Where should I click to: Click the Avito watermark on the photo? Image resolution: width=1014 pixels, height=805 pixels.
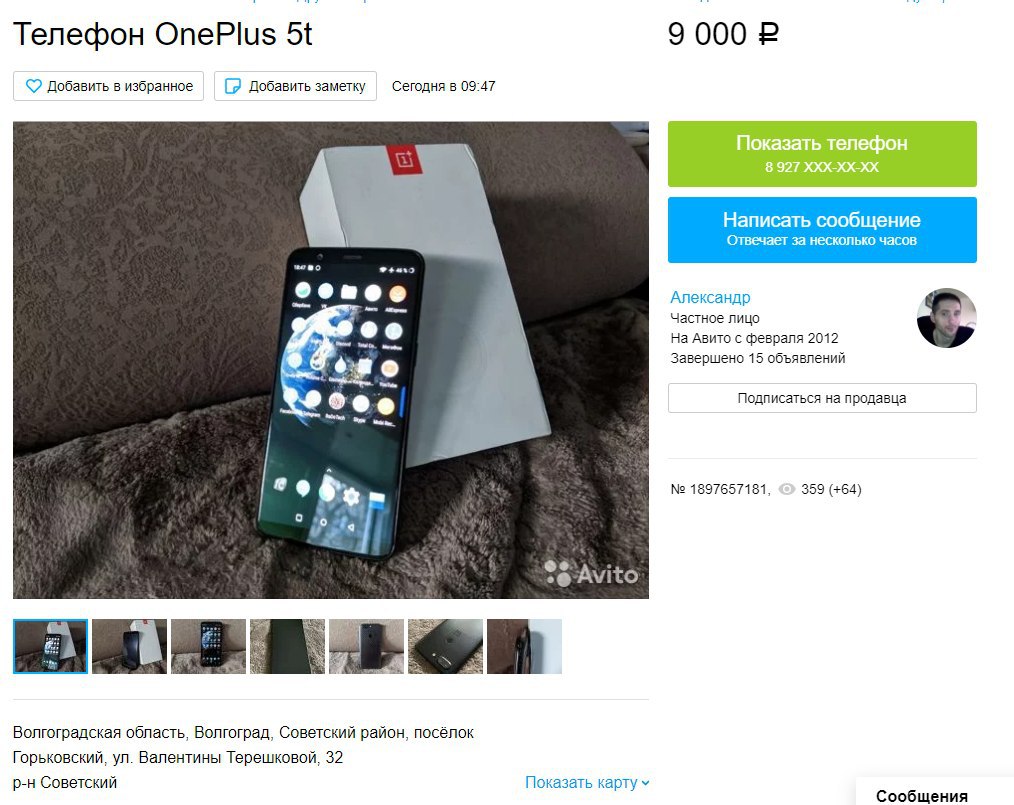(591, 574)
